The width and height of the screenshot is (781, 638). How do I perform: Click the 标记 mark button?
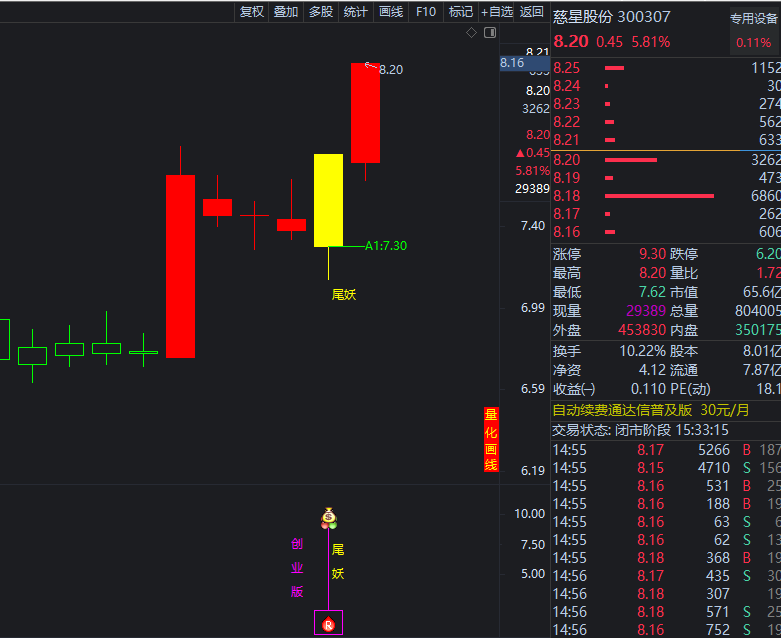pyautogui.click(x=461, y=11)
